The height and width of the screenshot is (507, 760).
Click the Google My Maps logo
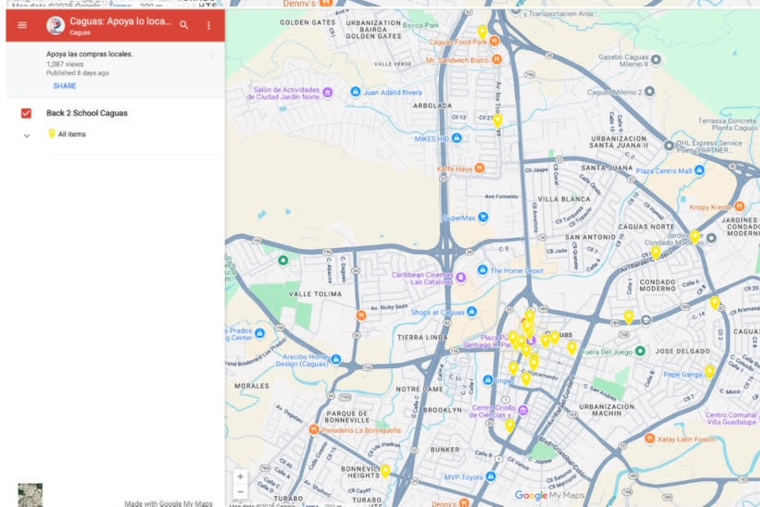pyautogui.click(x=549, y=495)
